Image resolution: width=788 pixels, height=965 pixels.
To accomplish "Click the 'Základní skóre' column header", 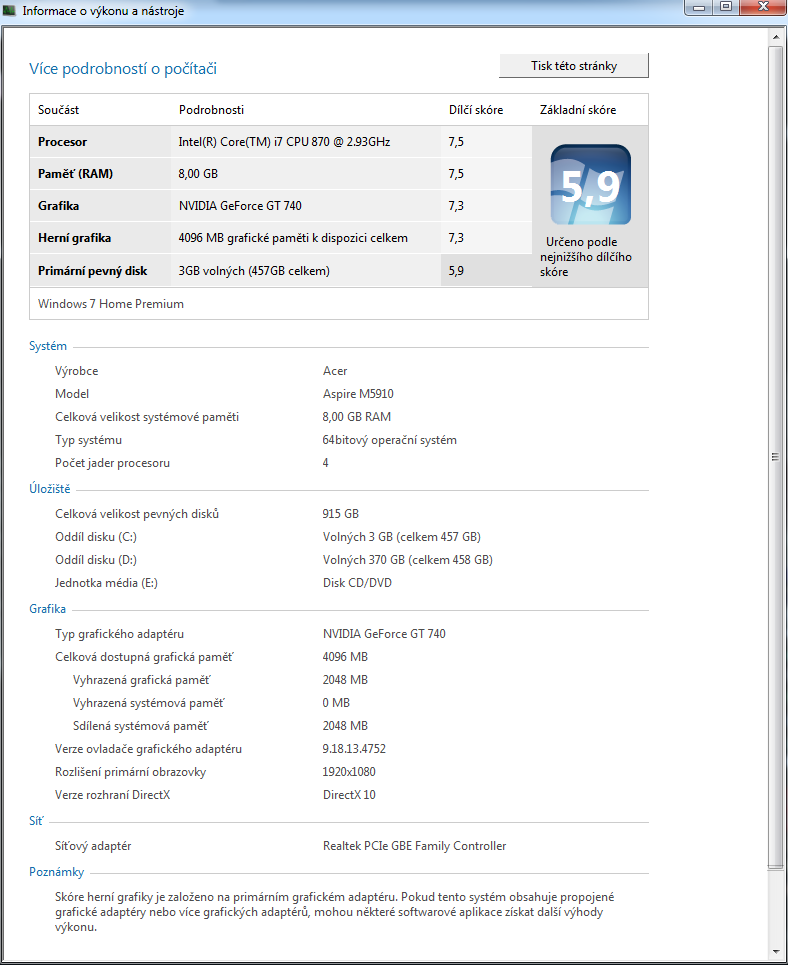I will tap(578, 110).
